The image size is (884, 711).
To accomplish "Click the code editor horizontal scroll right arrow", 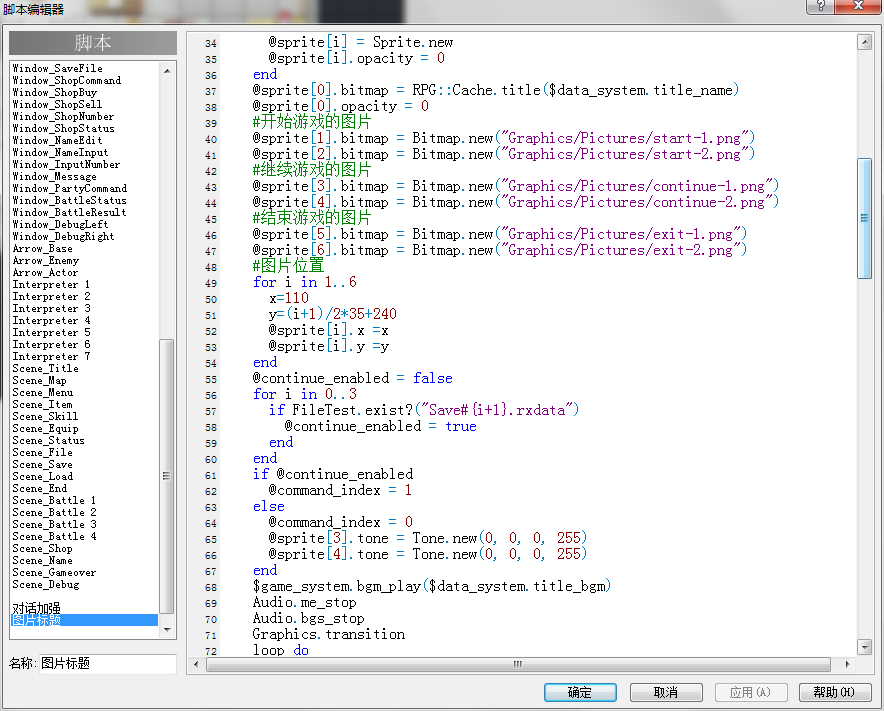I will [x=847, y=664].
